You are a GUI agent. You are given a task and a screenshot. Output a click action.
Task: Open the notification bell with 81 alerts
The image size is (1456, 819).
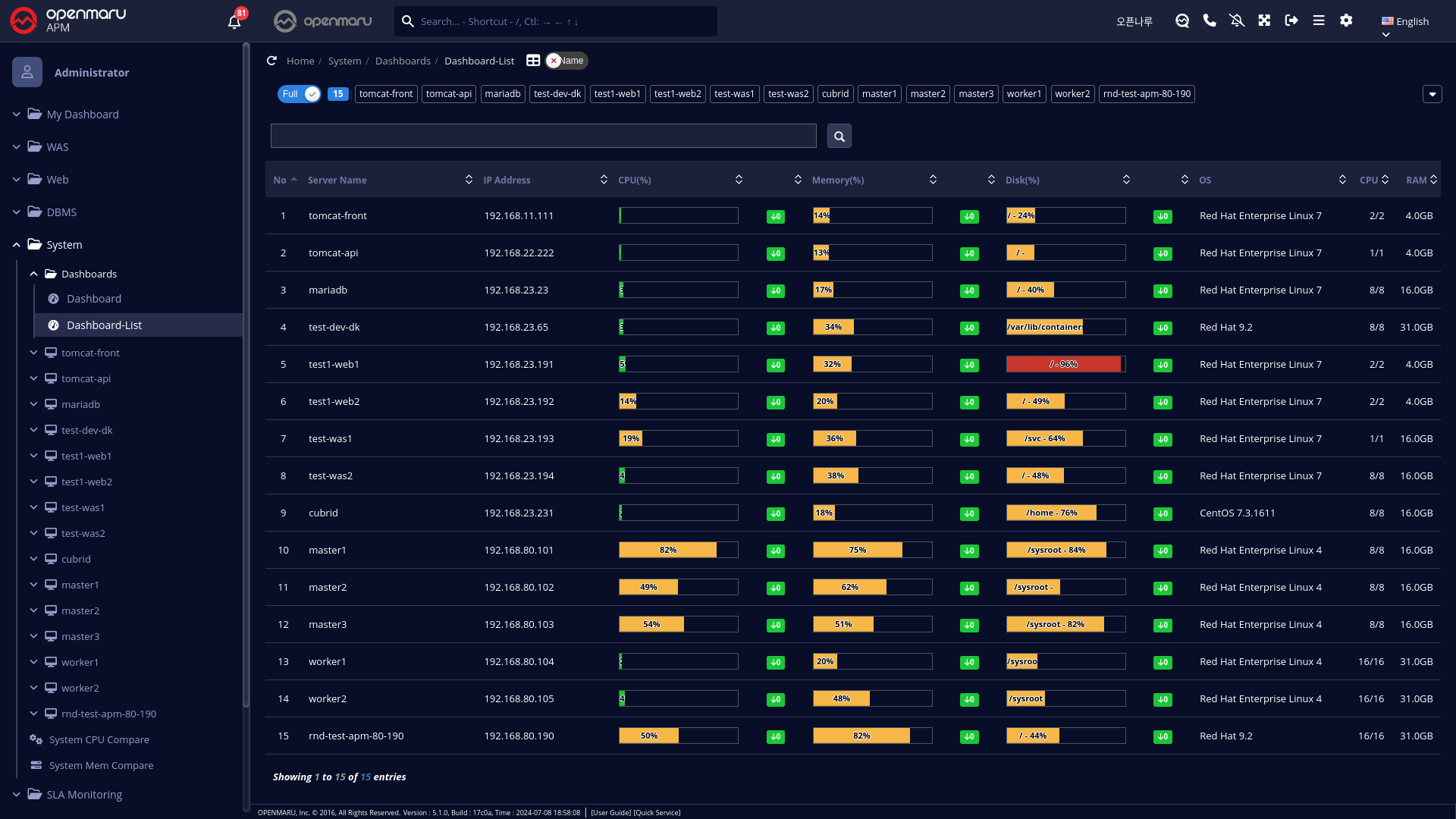[x=234, y=21]
